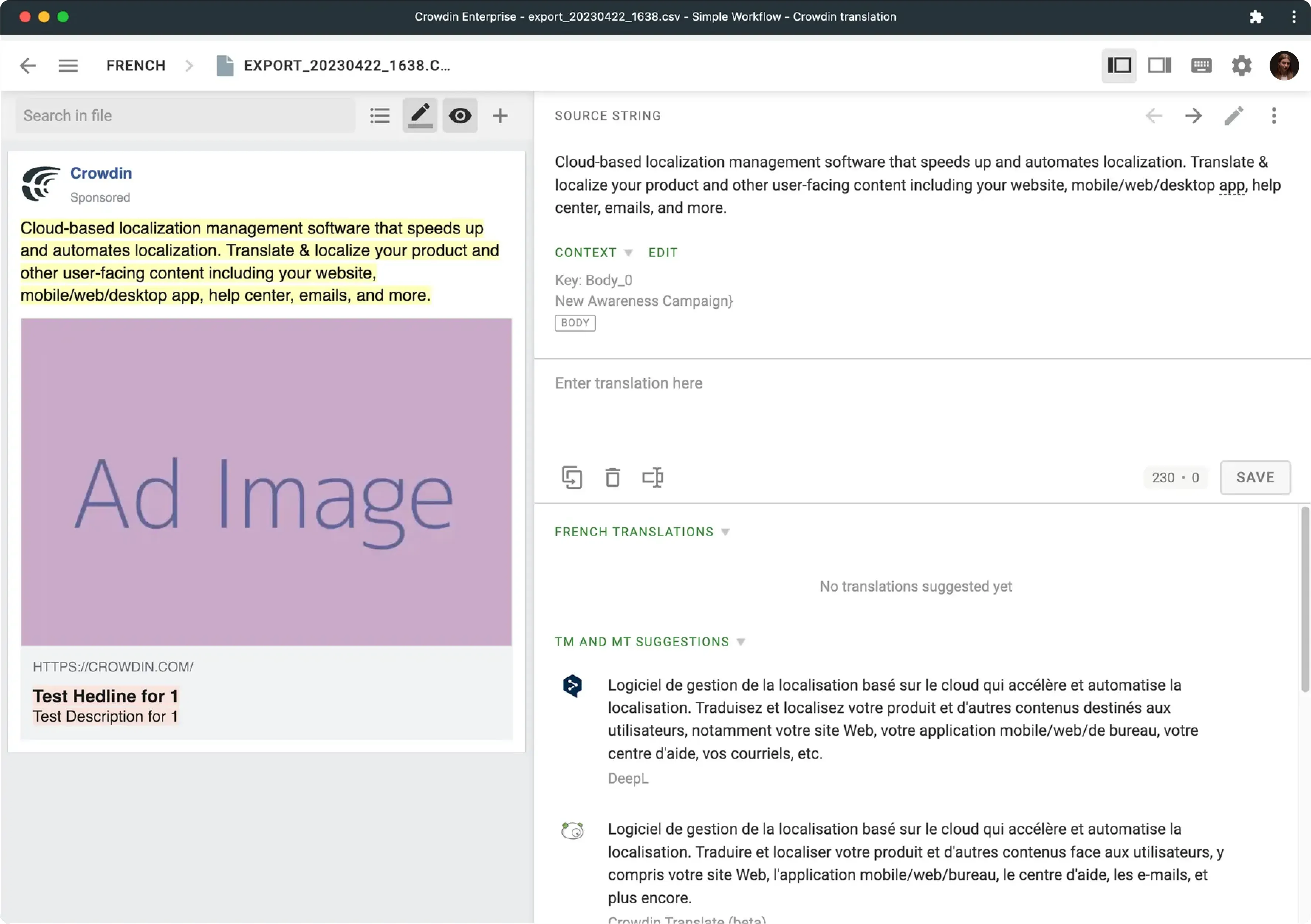The height and width of the screenshot is (924, 1311).
Task: Open the main hamburger menu
Action: pyautogui.click(x=68, y=65)
